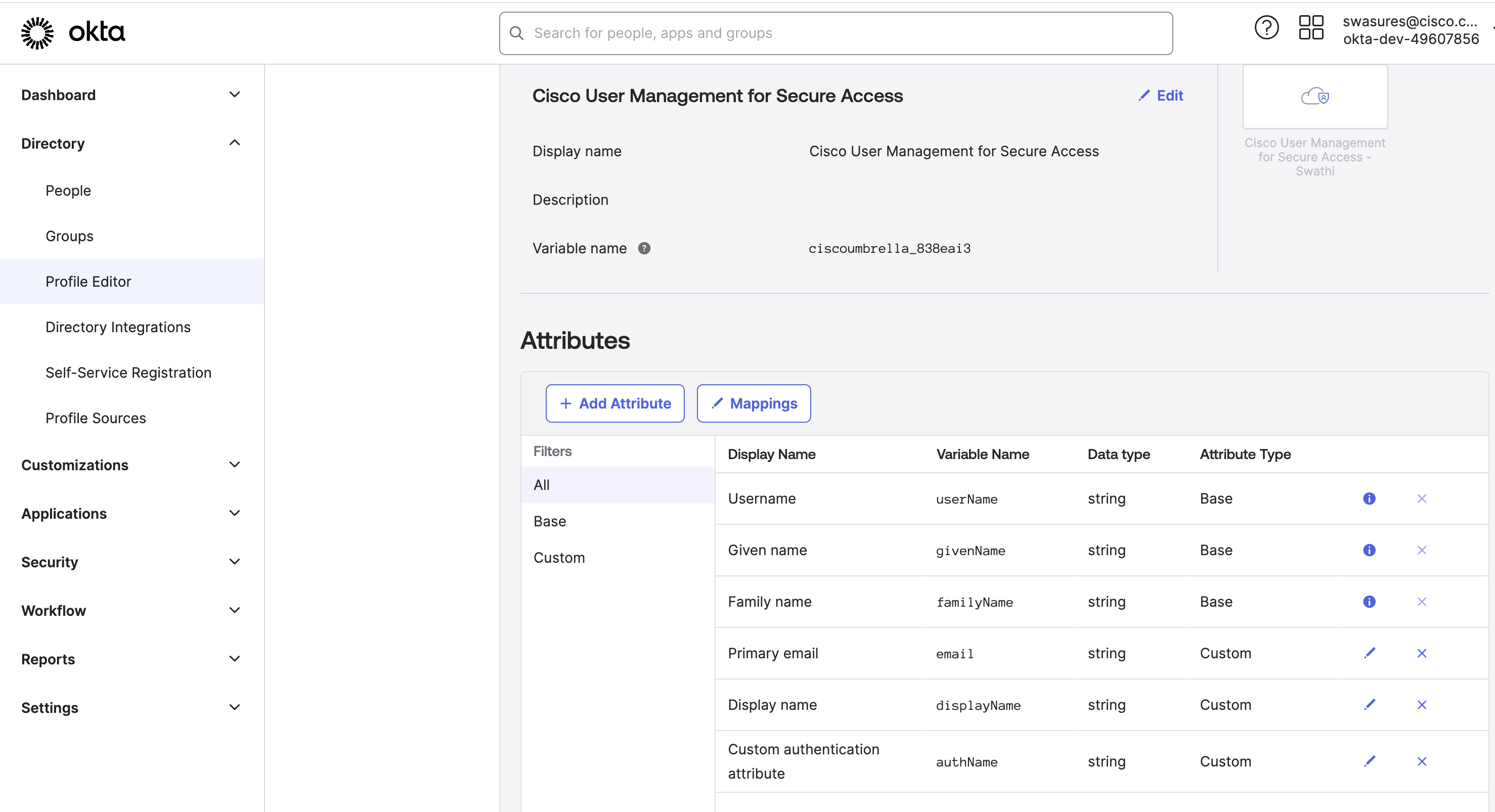Click the Primary email row name

tap(772, 654)
